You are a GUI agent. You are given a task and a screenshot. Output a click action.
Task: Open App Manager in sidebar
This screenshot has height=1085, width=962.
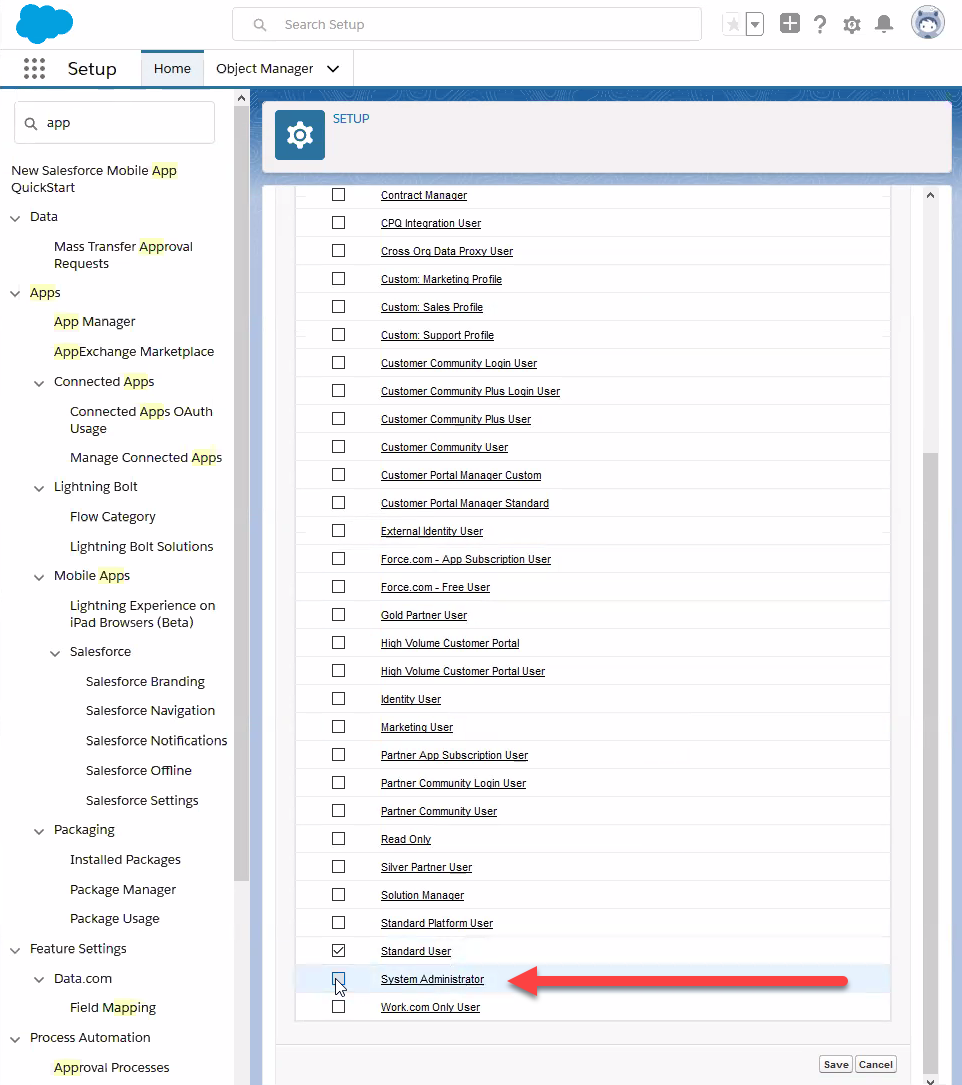pos(95,322)
